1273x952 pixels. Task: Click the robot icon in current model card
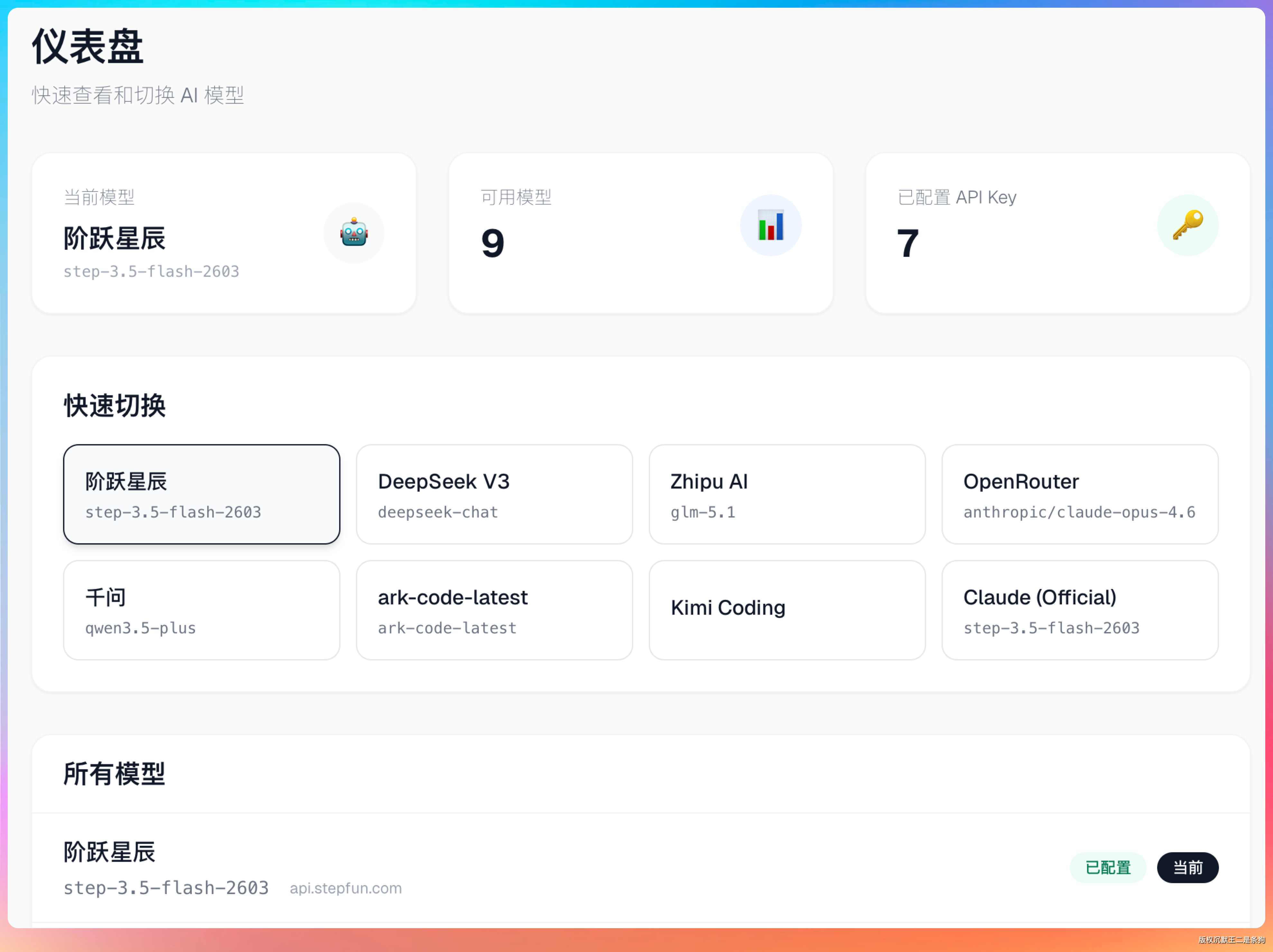pyautogui.click(x=353, y=233)
